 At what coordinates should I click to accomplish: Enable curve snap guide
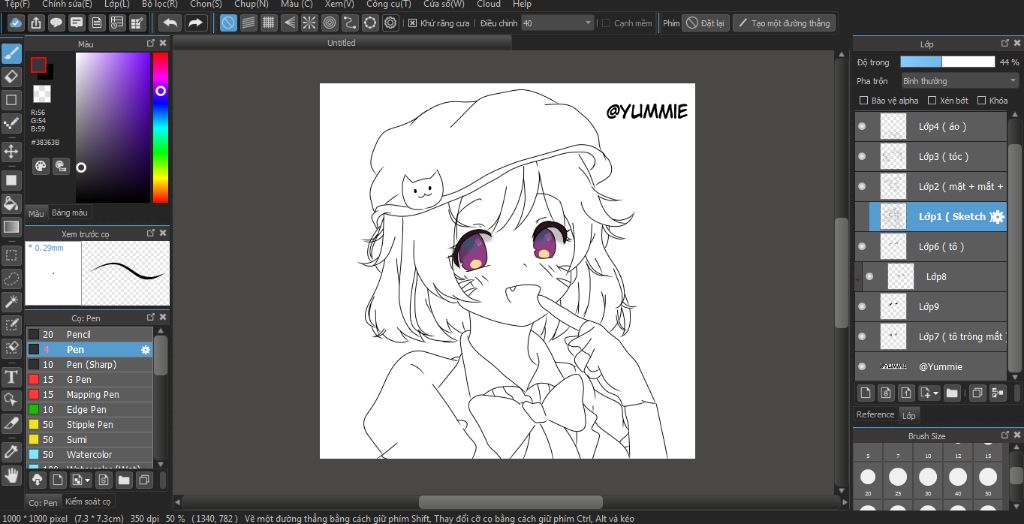point(350,23)
